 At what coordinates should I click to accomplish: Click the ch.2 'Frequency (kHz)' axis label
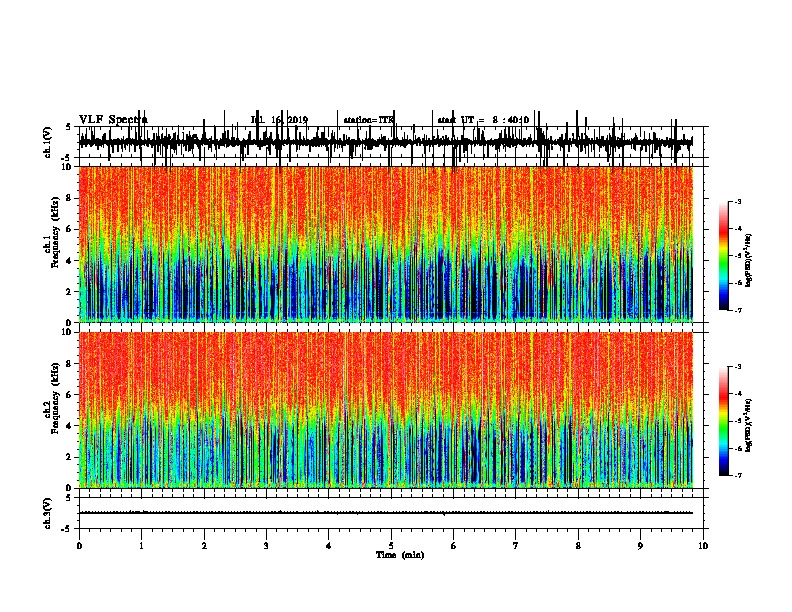pos(55,398)
